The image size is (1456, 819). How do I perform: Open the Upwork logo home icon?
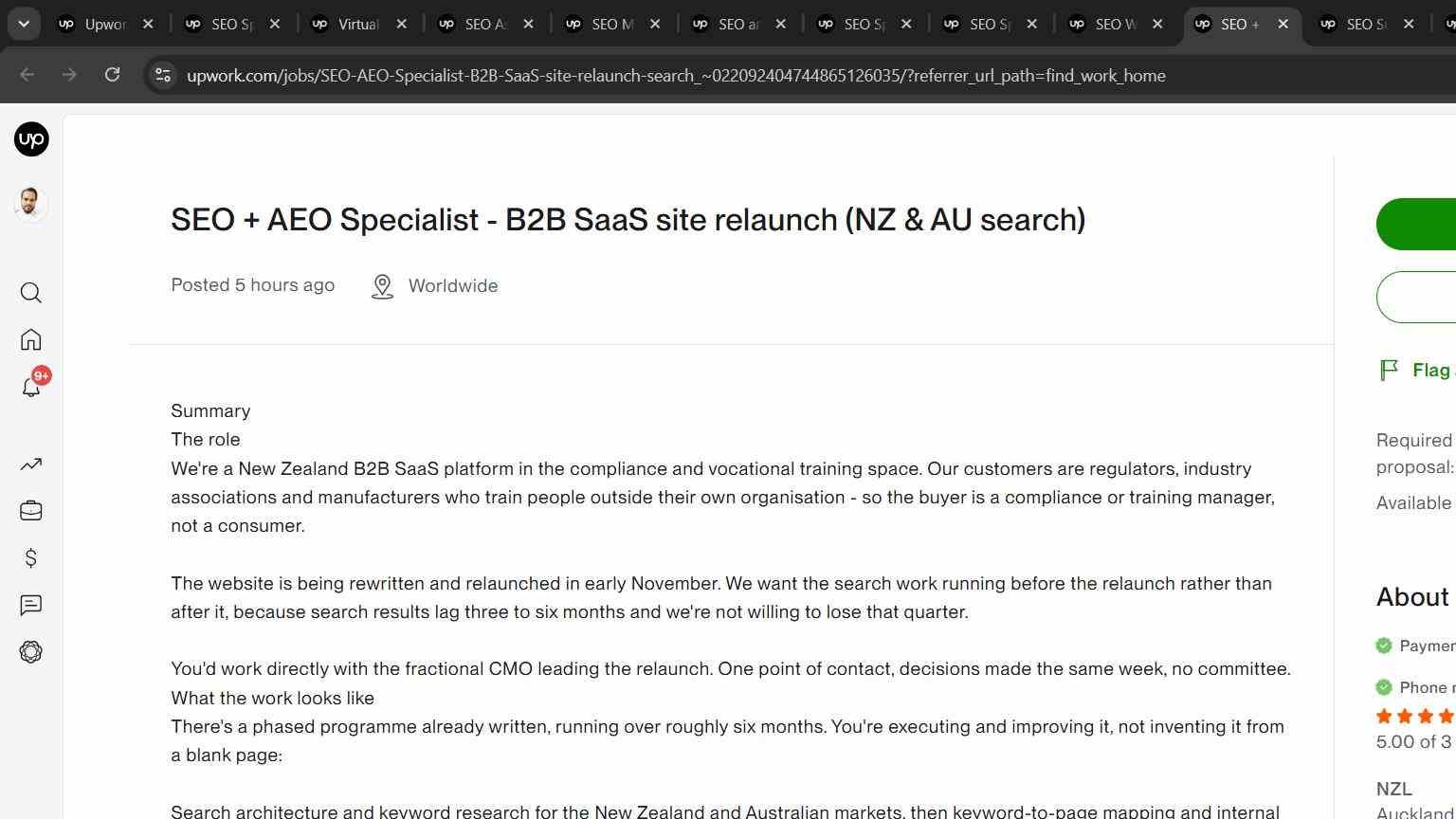(31, 139)
